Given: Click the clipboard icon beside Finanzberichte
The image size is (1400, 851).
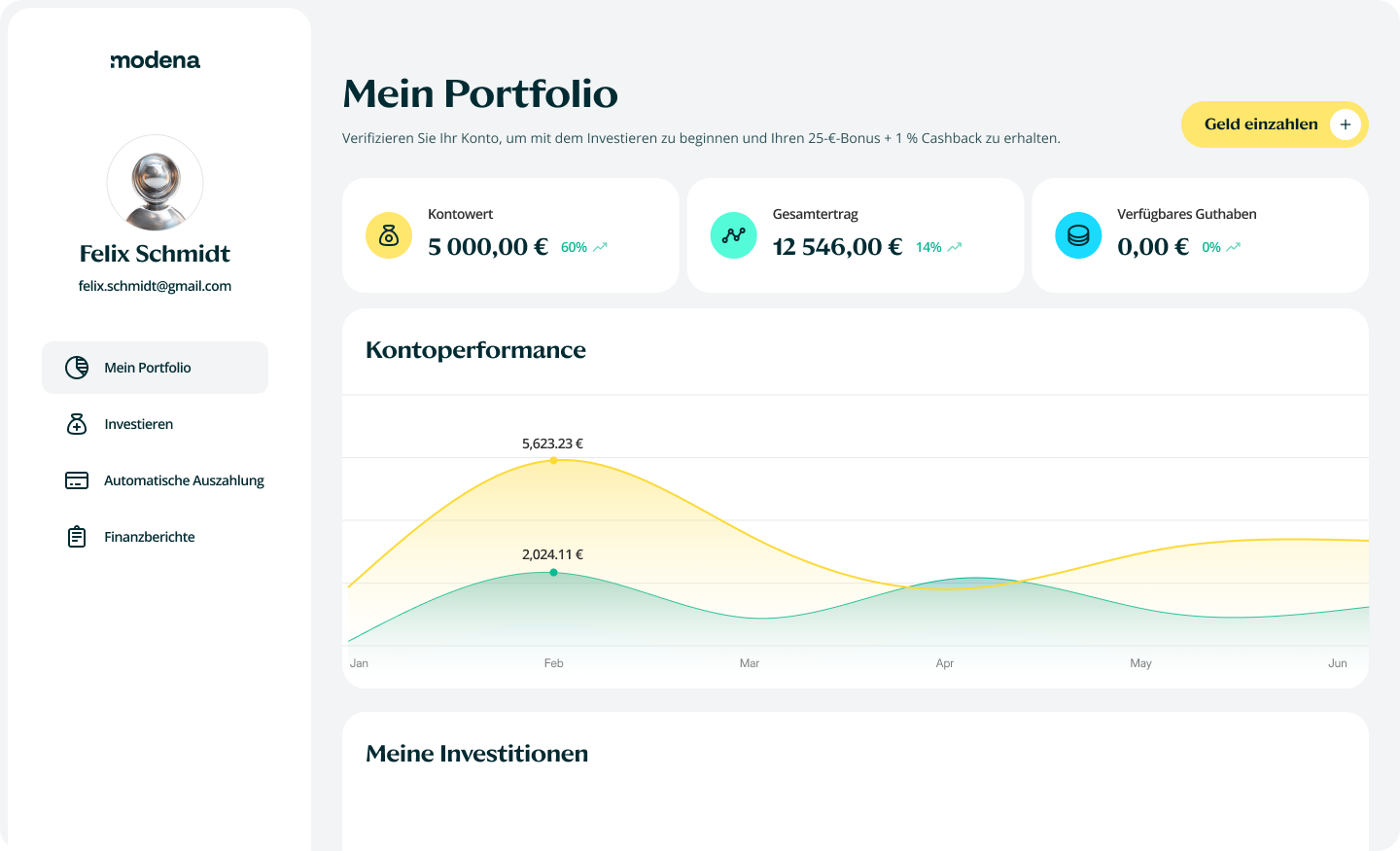Looking at the screenshot, I should 77,537.
